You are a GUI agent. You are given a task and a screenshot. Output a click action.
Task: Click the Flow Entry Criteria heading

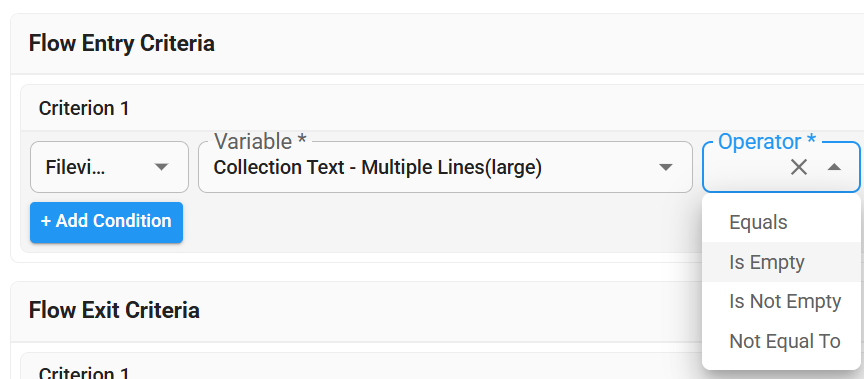tap(122, 43)
